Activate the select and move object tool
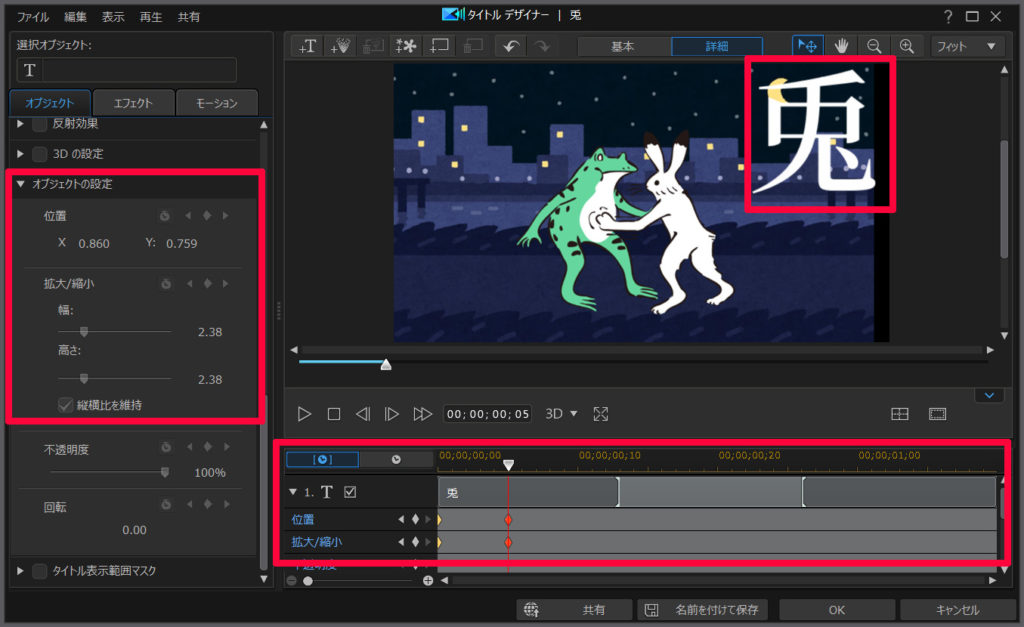1024x627 pixels. click(808, 46)
